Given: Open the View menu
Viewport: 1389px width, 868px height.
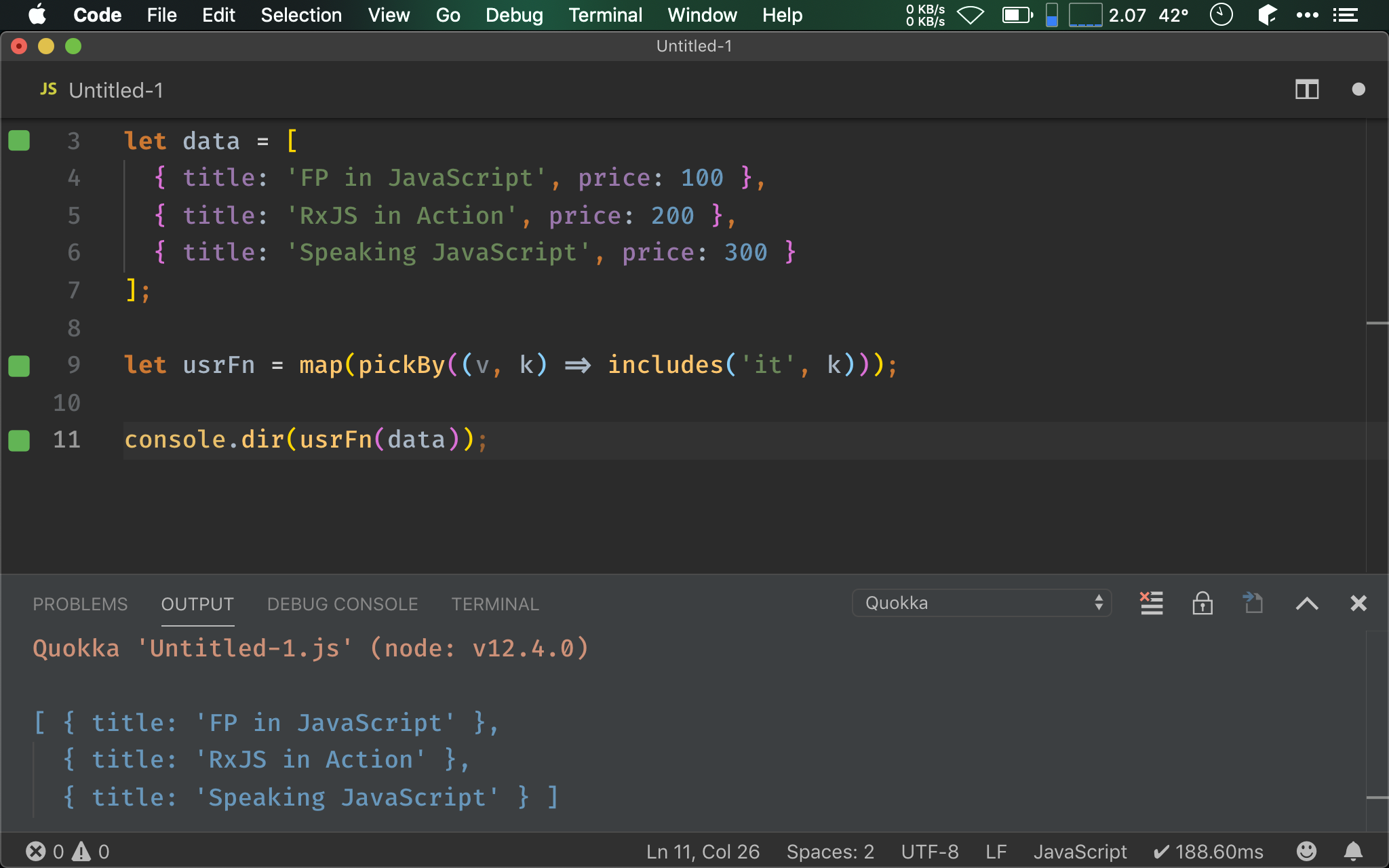Looking at the screenshot, I should point(389,15).
